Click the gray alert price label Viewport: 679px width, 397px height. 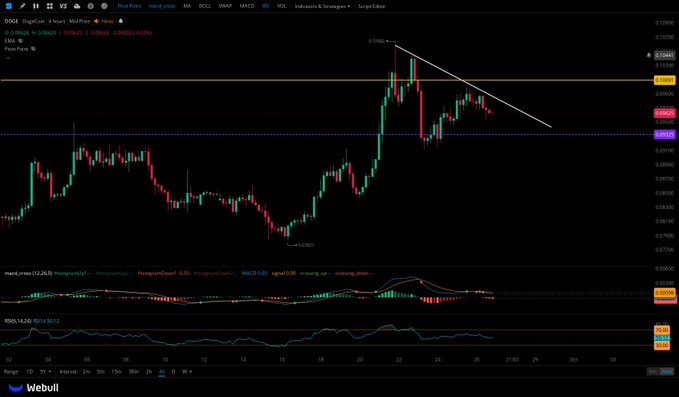tap(664, 55)
